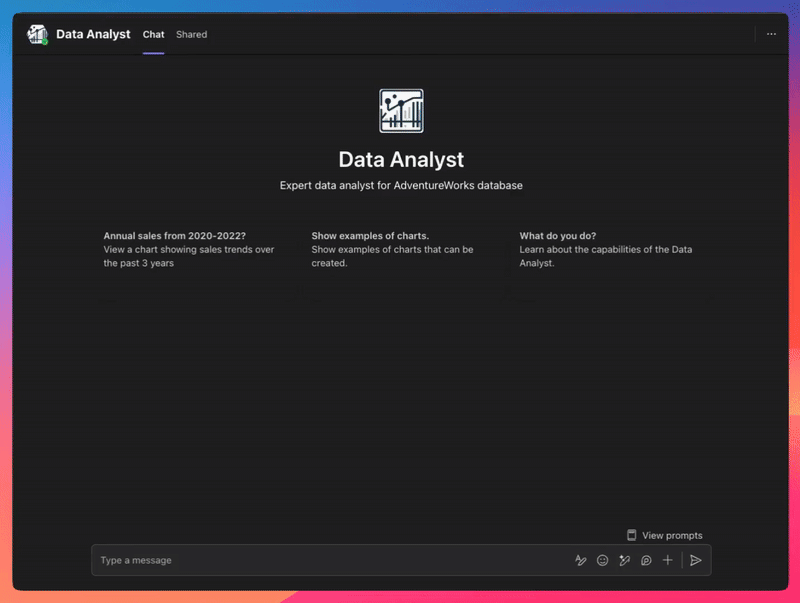Switch to the Shared tab
The image size is (800, 603).
point(191,34)
